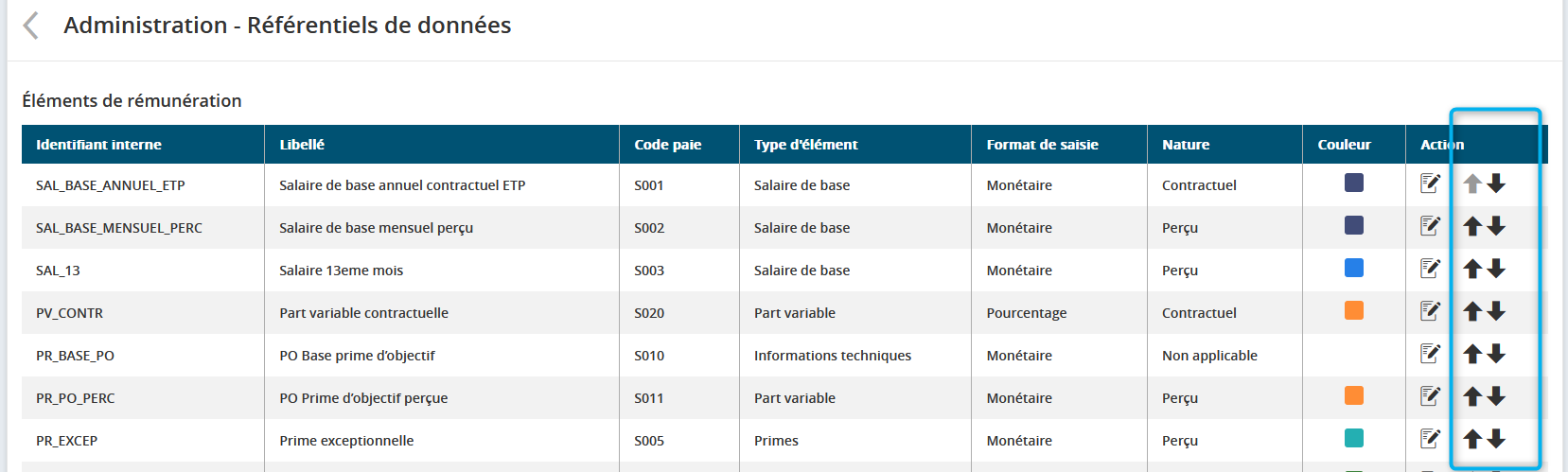Click the Libellé column header
1568x472 pixels.
(302, 145)
